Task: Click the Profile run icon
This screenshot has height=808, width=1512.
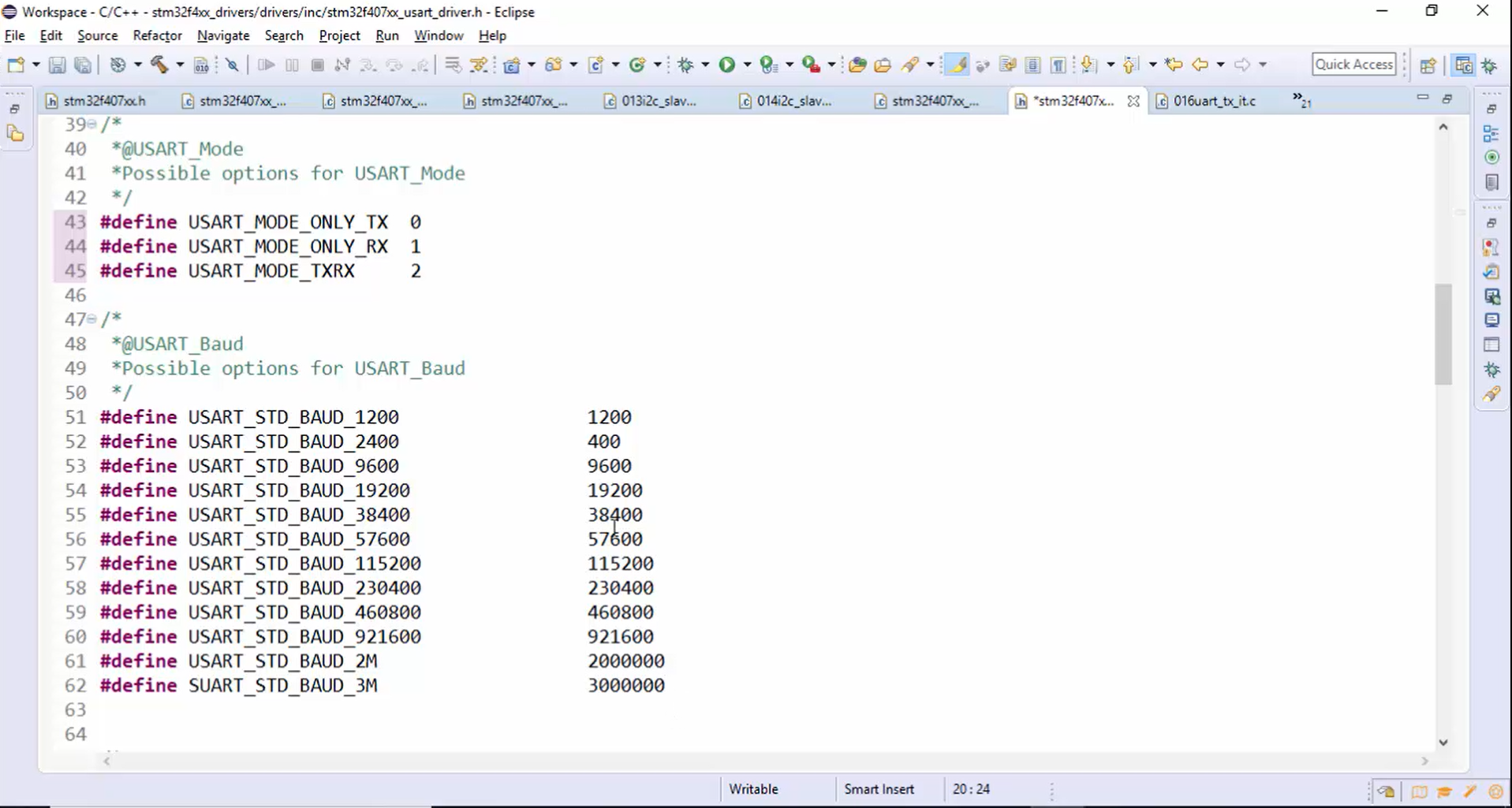Action: 768,65
